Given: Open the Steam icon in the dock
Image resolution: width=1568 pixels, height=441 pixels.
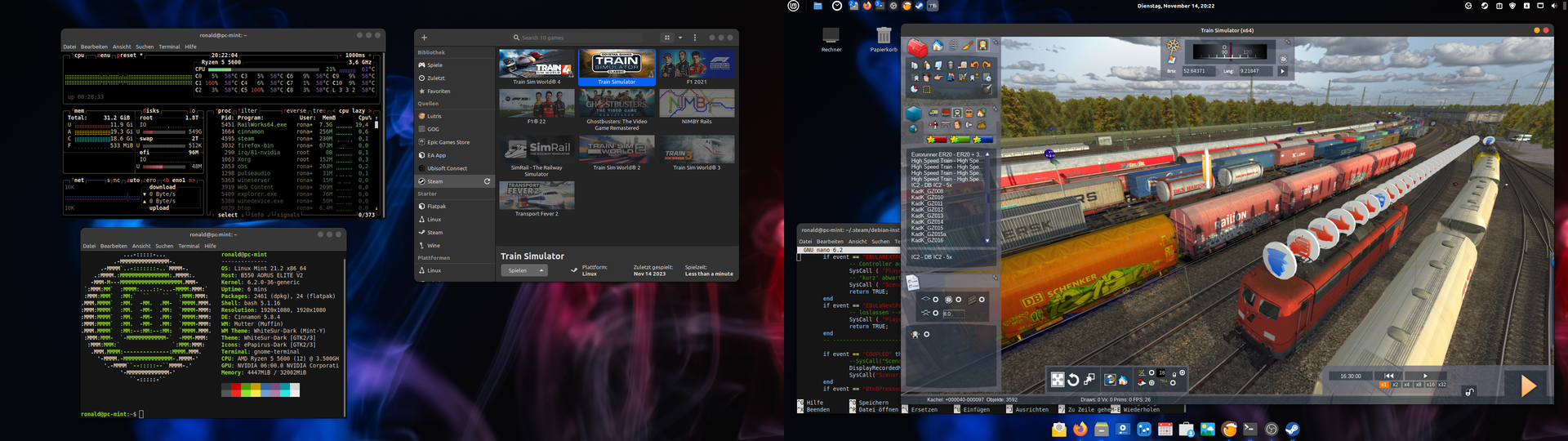Looking at the screenshot, I should click(1292, 430).
